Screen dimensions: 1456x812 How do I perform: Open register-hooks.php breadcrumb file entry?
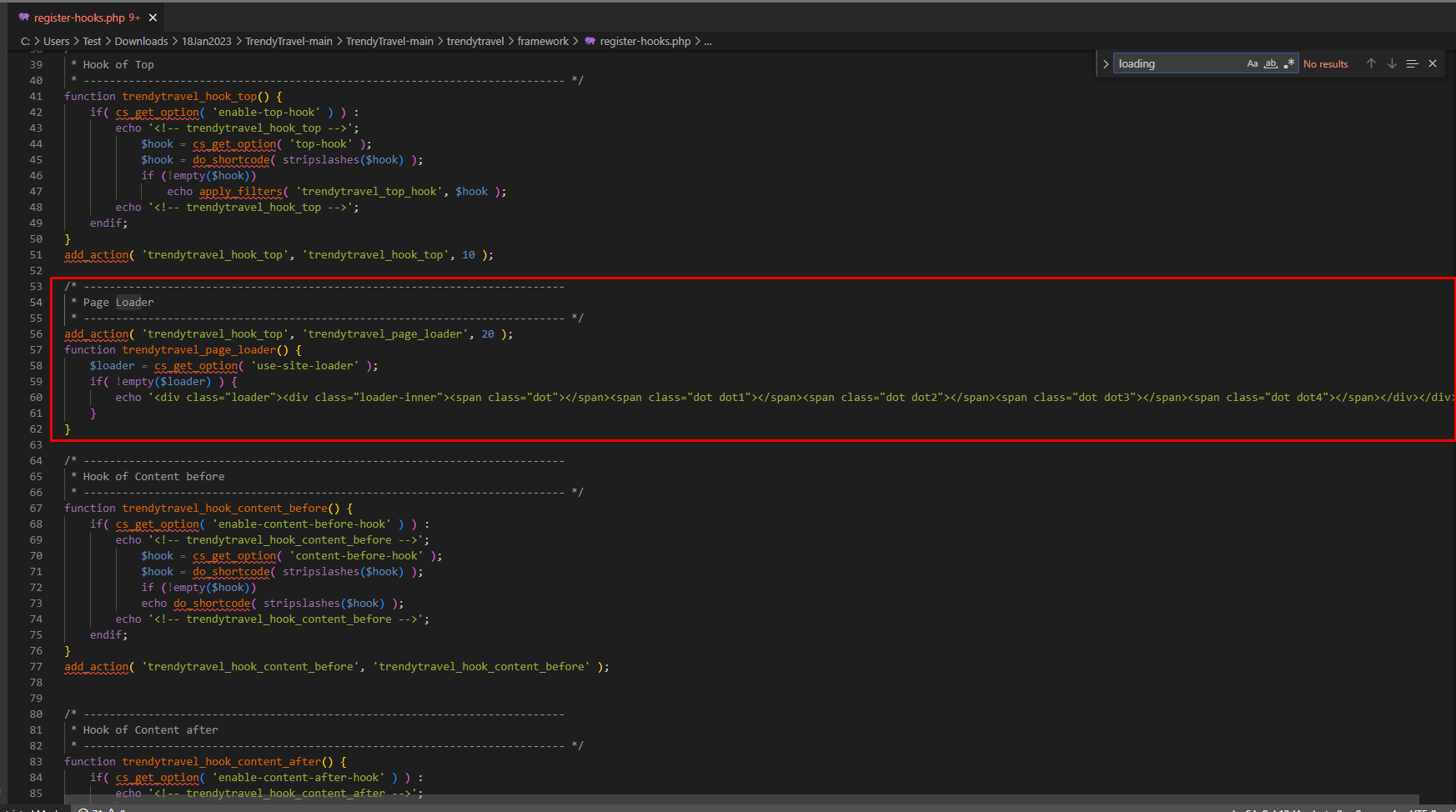tap(645, 41)
